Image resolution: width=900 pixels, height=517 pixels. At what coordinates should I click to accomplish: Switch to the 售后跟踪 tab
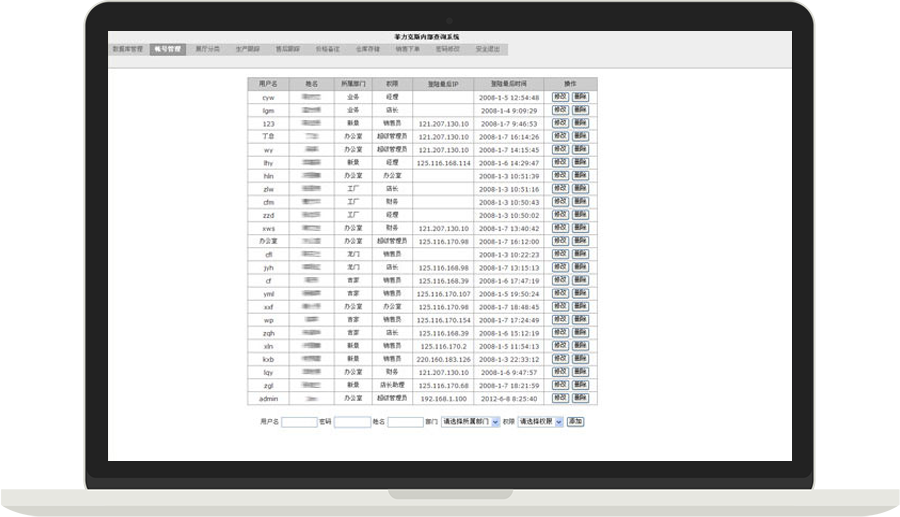288,49
